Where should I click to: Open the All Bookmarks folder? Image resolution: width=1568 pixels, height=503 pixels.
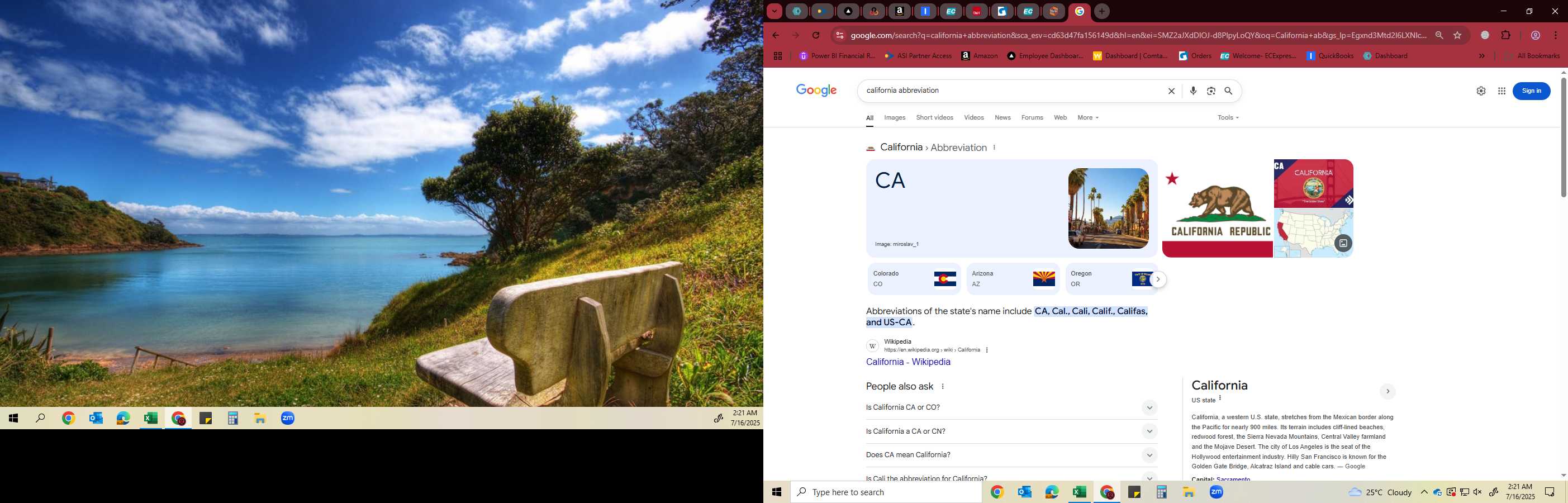pyautogui.click(x=1532, y=56)
